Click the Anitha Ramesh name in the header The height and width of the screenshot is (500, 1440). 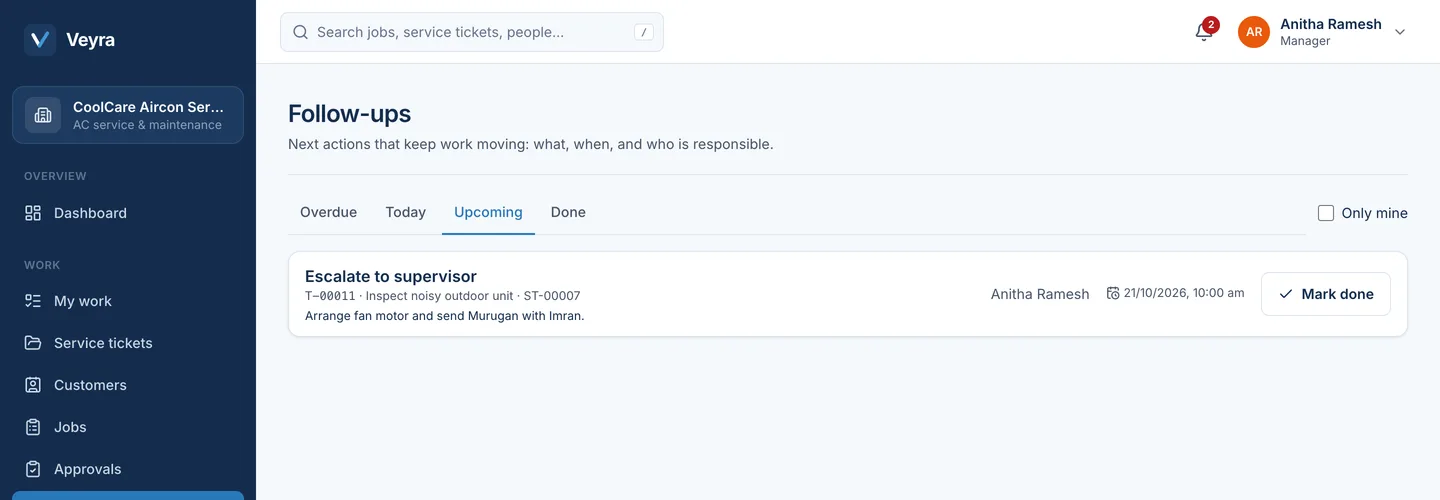(x=1331, y=24)
